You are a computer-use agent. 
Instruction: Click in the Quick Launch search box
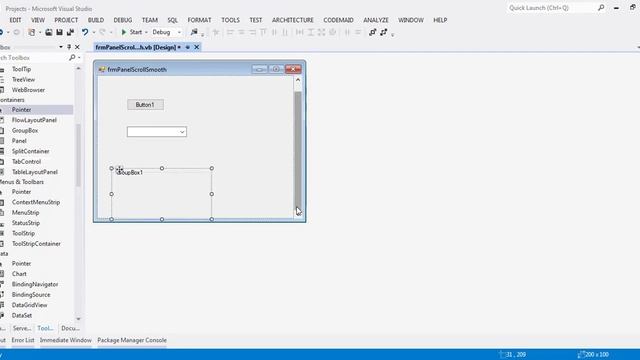tap(552, 8)
